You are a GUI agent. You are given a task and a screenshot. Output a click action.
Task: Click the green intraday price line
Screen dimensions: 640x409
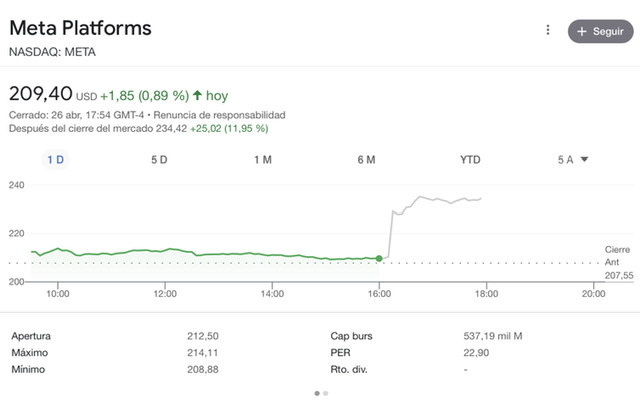(200, 252)
